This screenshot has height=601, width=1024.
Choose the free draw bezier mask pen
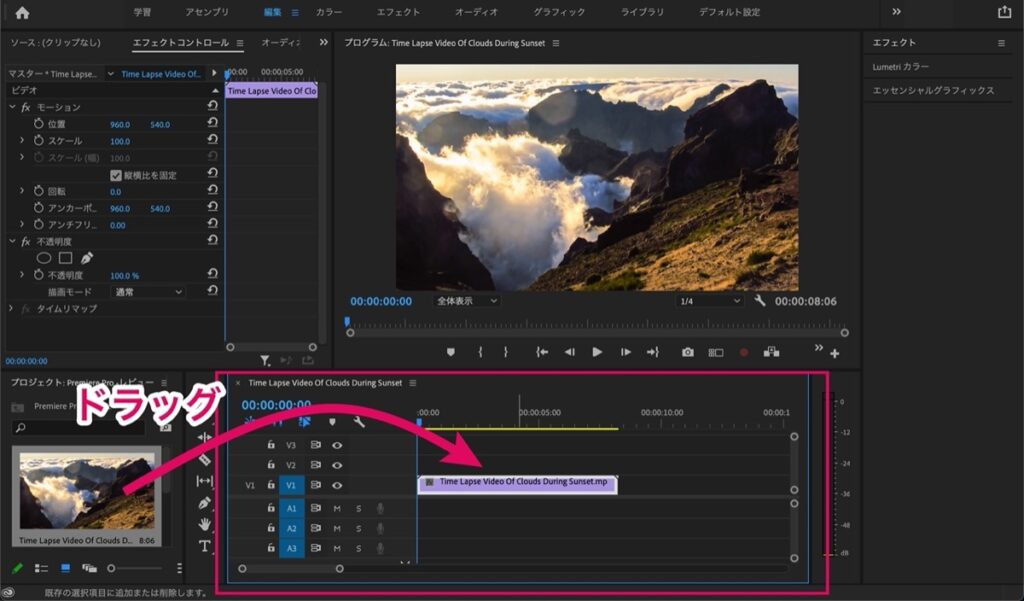[x=87, y=258]
